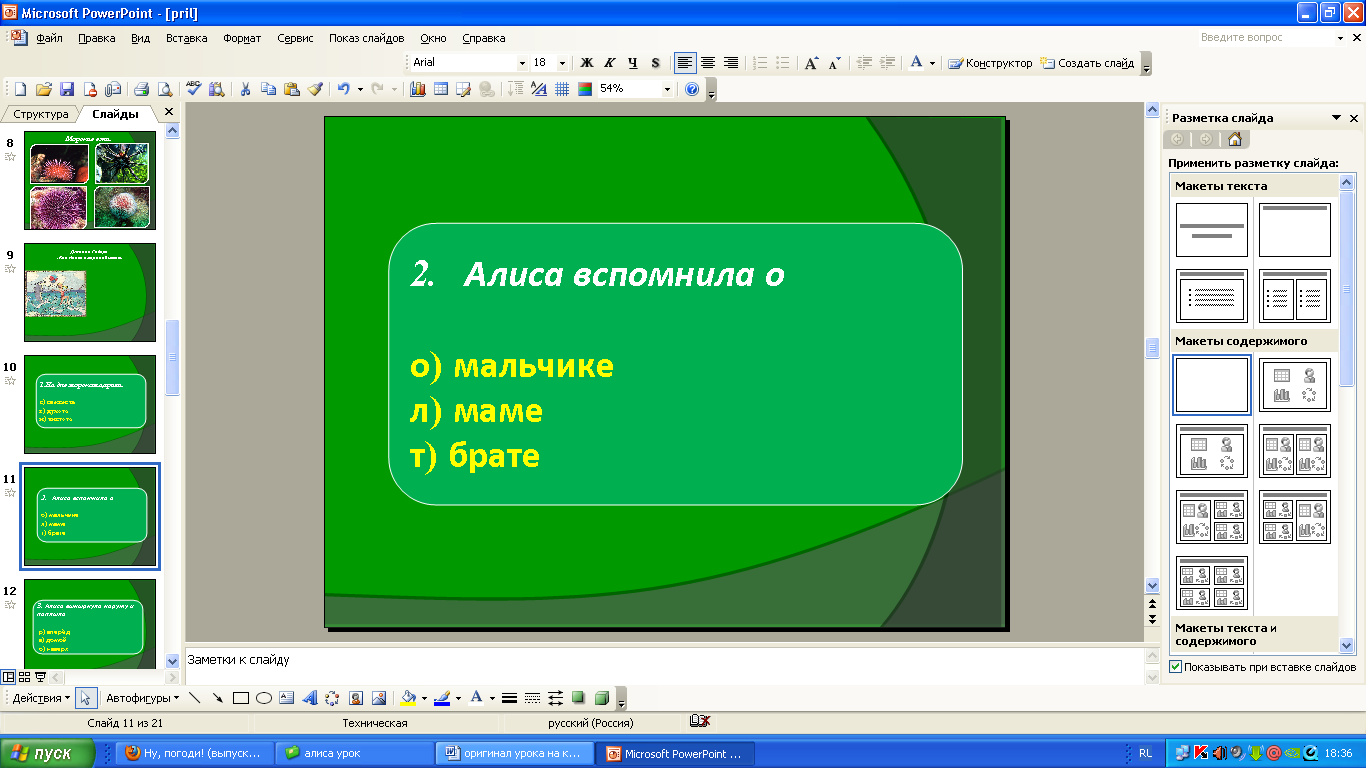The image size is (1366, 768).
Task: Decrease font size with the smaller A
Action: 835,62
